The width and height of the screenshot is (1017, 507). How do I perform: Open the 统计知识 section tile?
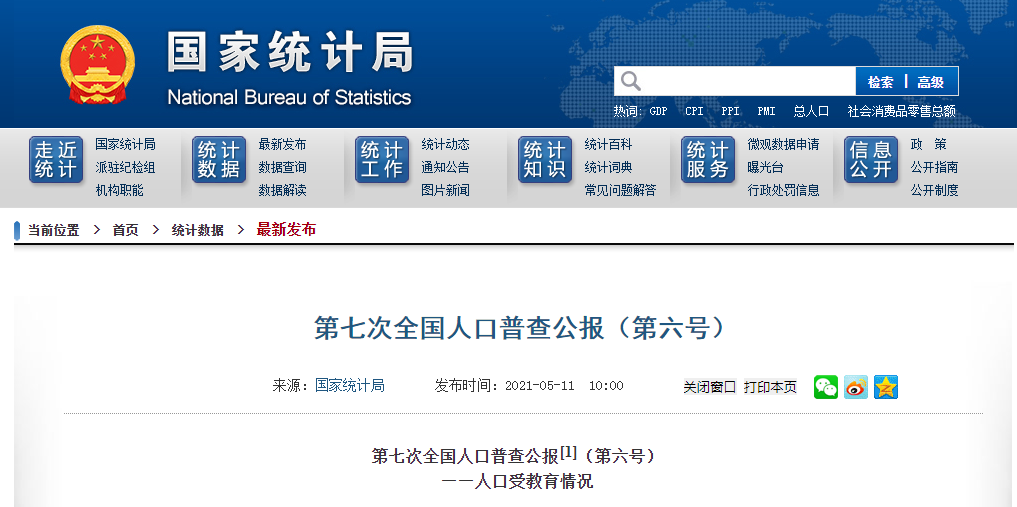(x=545, y=159)
